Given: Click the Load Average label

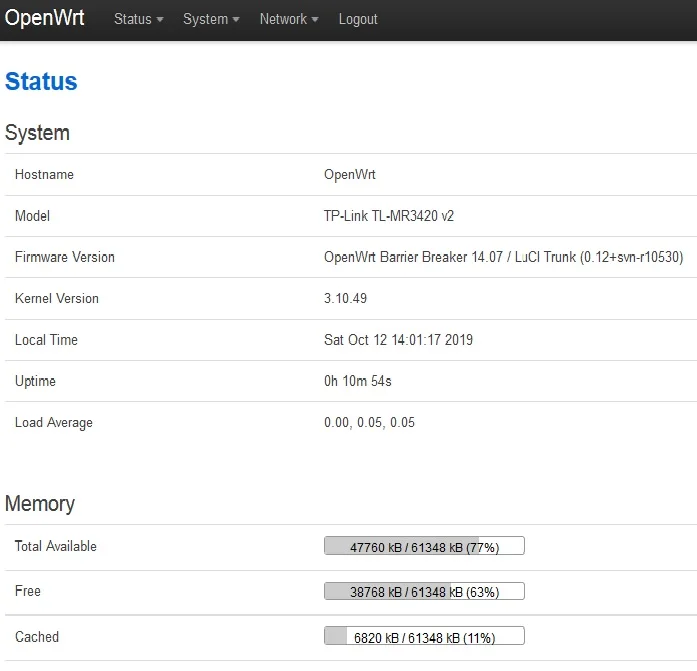Looking at the screenshot, I should click(x=54, y=423).
